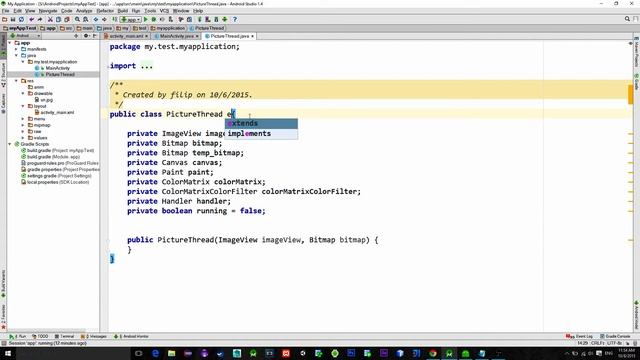Viewport: 640px width, 360px height.
Task: Click the Copy toolbar icon
Action: tap(58, 19)
